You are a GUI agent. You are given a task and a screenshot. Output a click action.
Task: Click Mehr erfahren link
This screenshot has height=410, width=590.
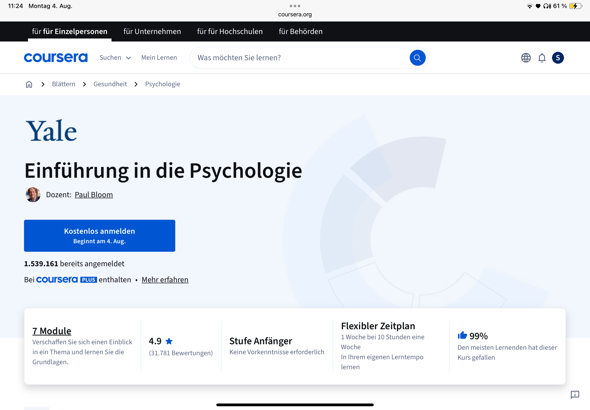pyautogui.click(x=165, y=279)
